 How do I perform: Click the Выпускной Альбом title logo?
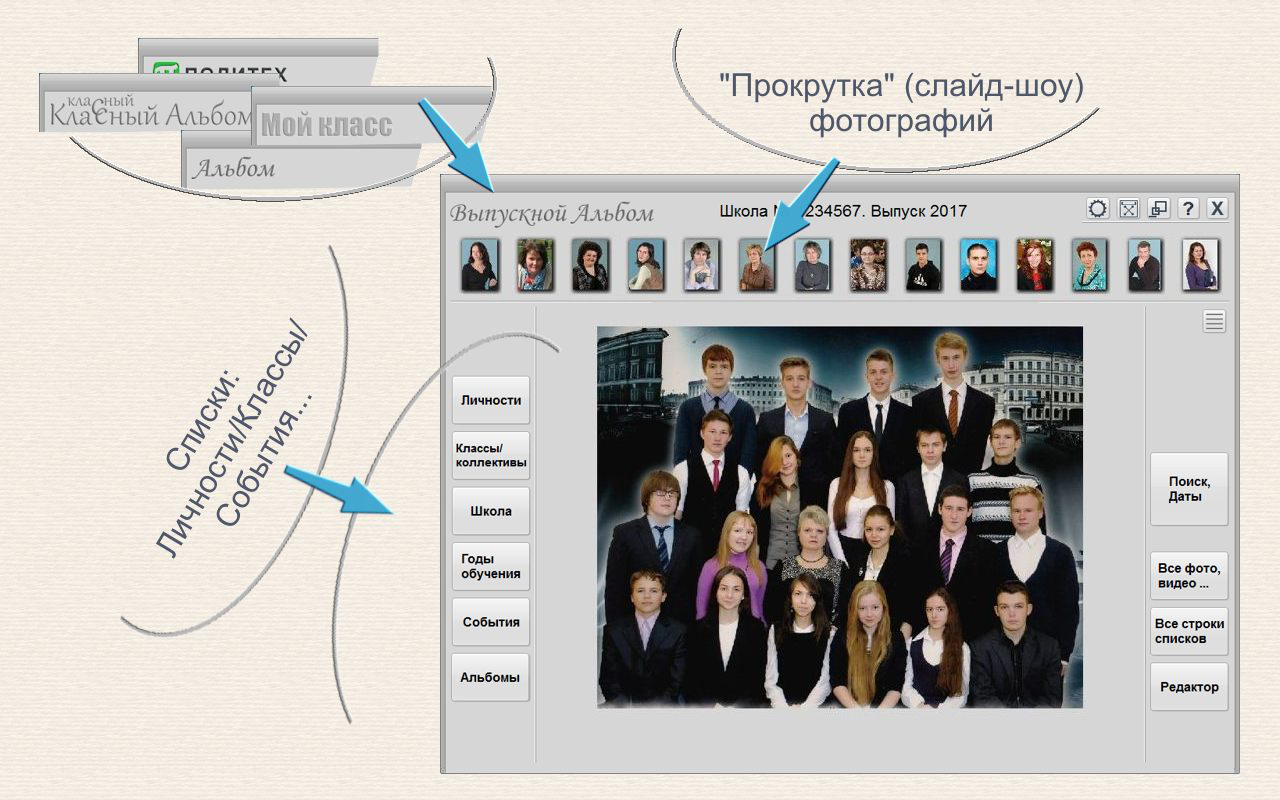552,212
